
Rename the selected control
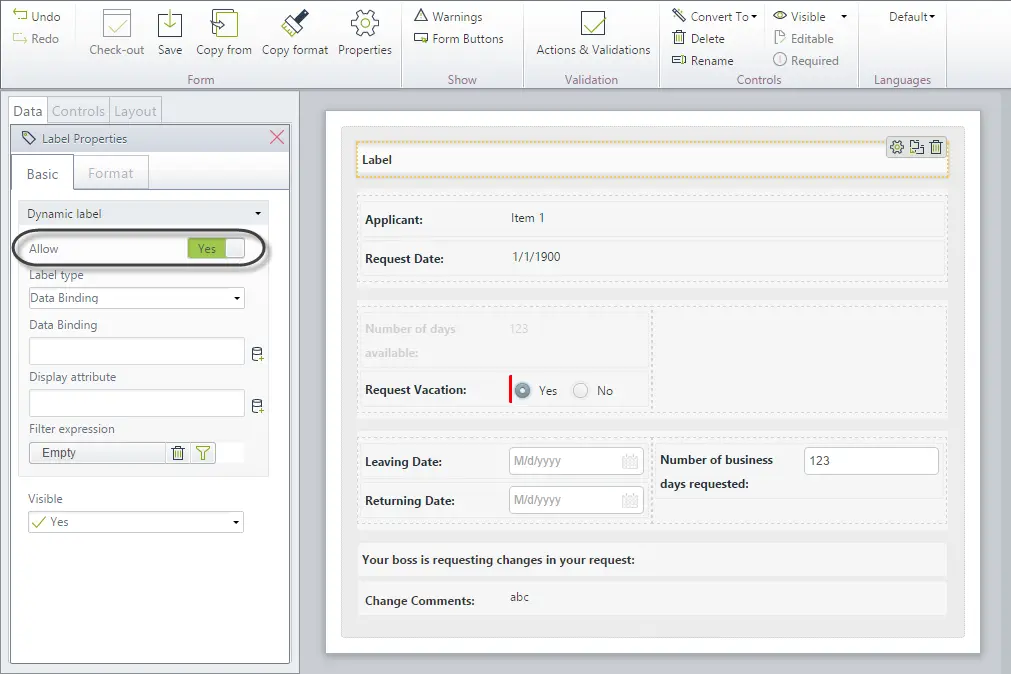click(x=703, y=60)
